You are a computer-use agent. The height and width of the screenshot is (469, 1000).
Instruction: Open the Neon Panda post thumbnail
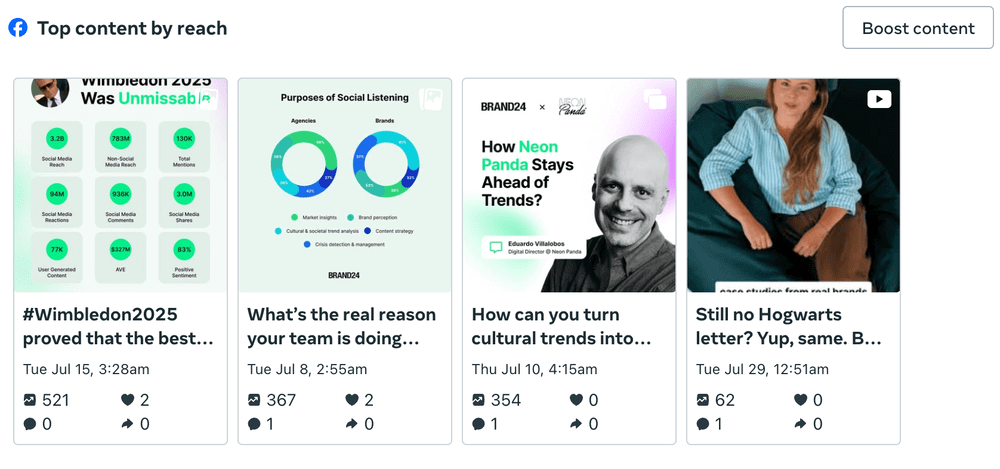[x=570, y=185]
